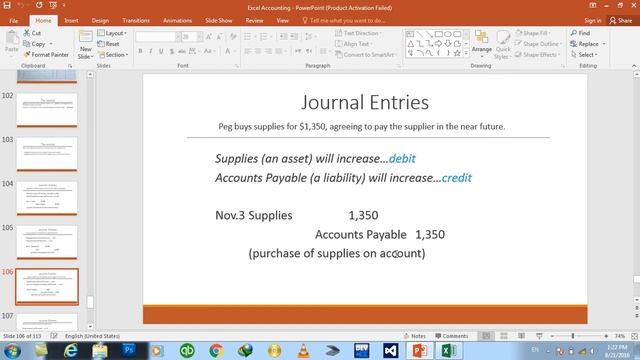640x360 pixels.
Task: Open the File tab
Action: pyautogui.click(x=13, y=20)
